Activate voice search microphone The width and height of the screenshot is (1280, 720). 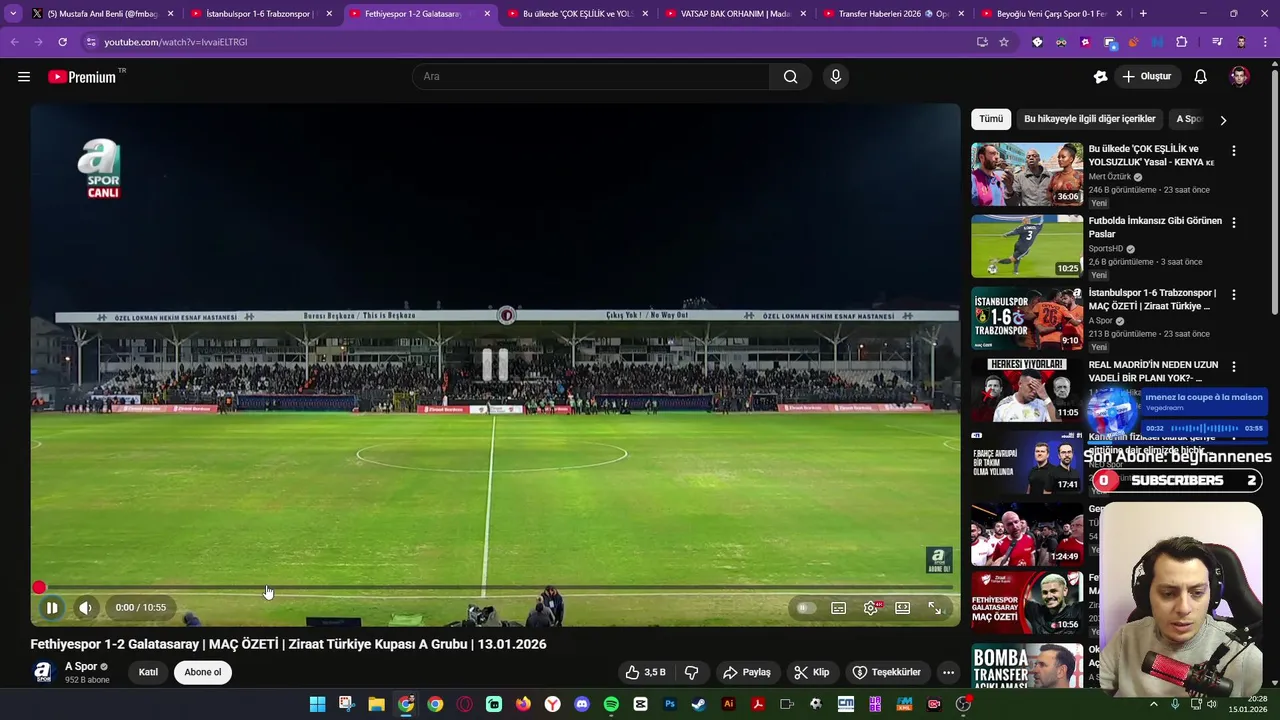[836, 77]
